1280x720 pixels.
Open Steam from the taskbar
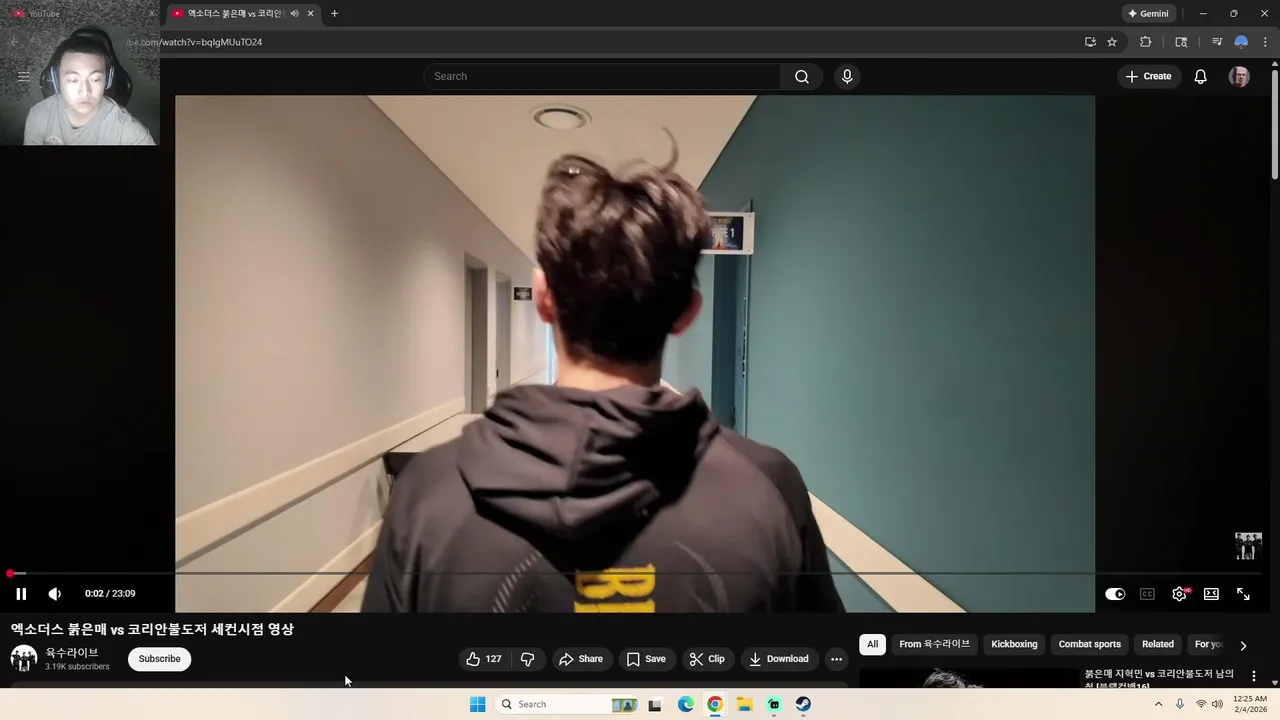(x=803, y=704)
